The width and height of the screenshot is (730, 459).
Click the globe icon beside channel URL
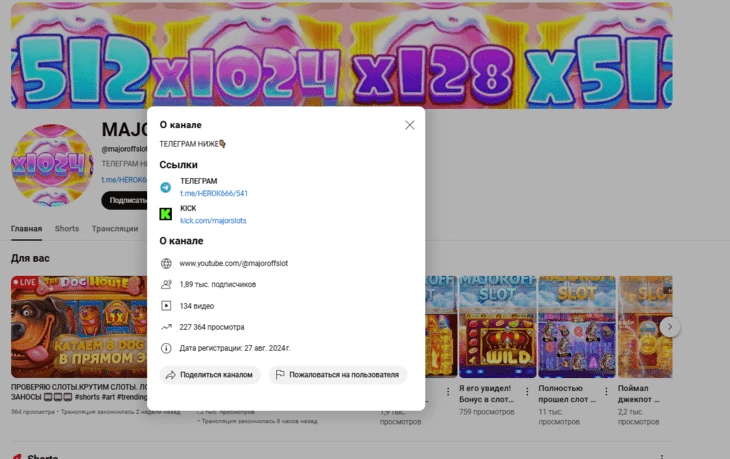(x=166, y=263)
